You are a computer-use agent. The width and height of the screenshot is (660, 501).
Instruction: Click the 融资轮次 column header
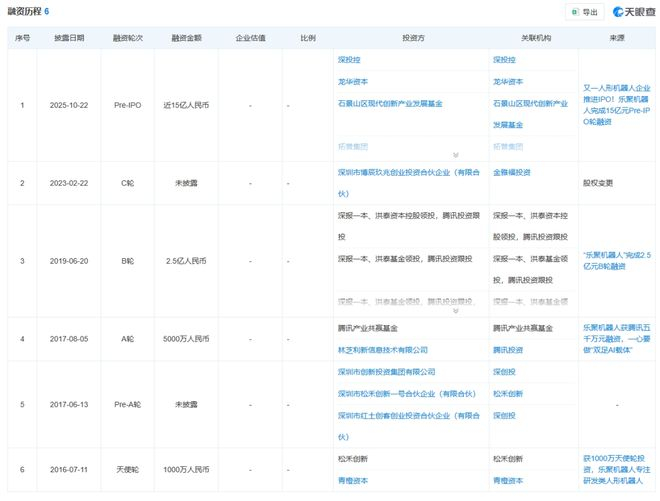pyautogui.click(x=128, y=38)
